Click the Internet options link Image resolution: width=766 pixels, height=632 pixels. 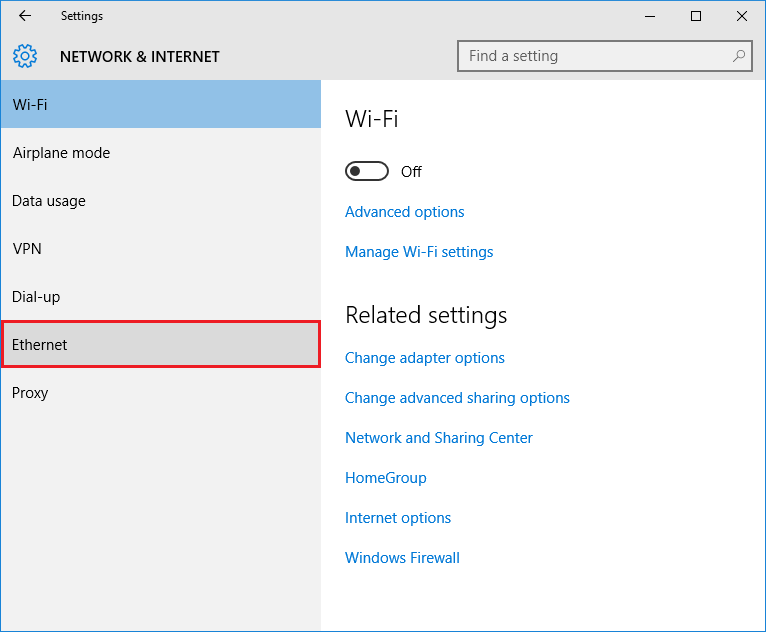(x=398, y=518)
